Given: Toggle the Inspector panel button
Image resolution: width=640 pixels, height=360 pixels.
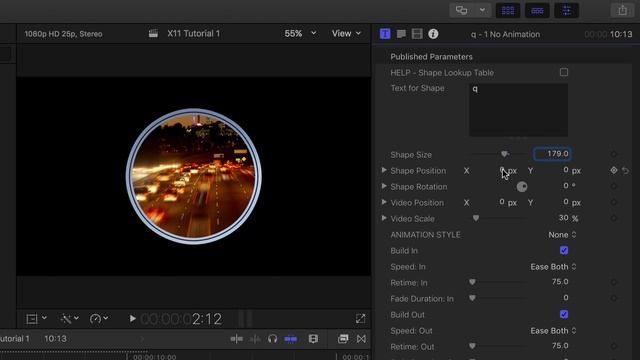Looking at the screenshot, I should pos(567,11).
